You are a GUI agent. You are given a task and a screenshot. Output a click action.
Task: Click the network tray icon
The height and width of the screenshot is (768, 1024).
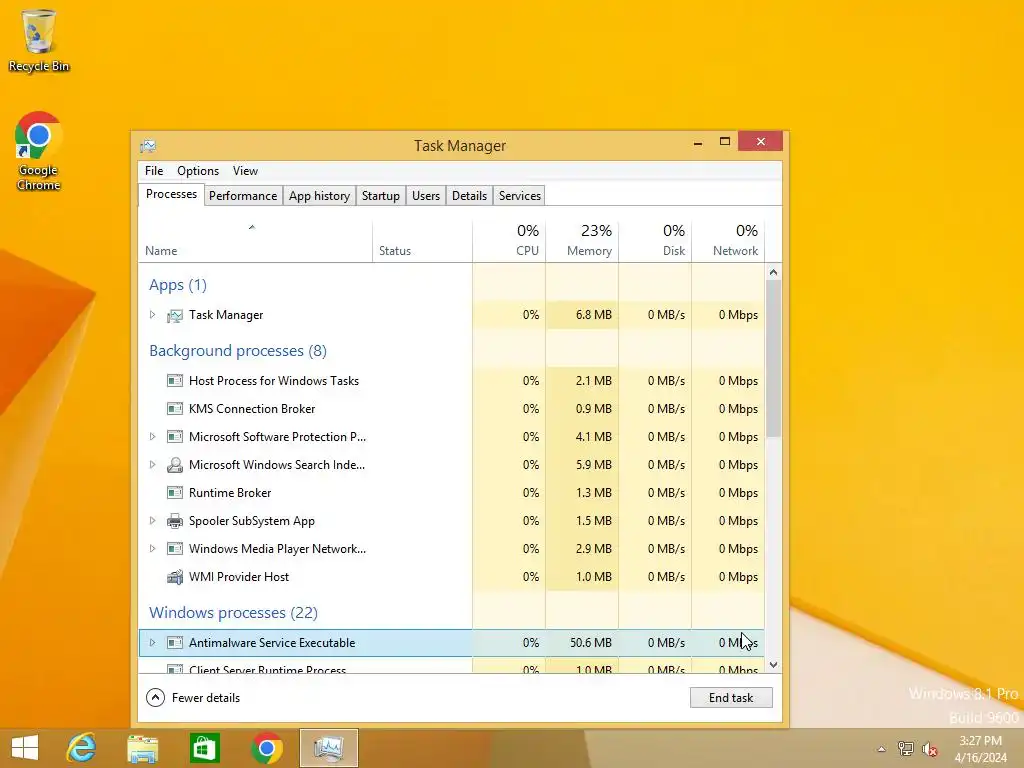coord(905,749)
